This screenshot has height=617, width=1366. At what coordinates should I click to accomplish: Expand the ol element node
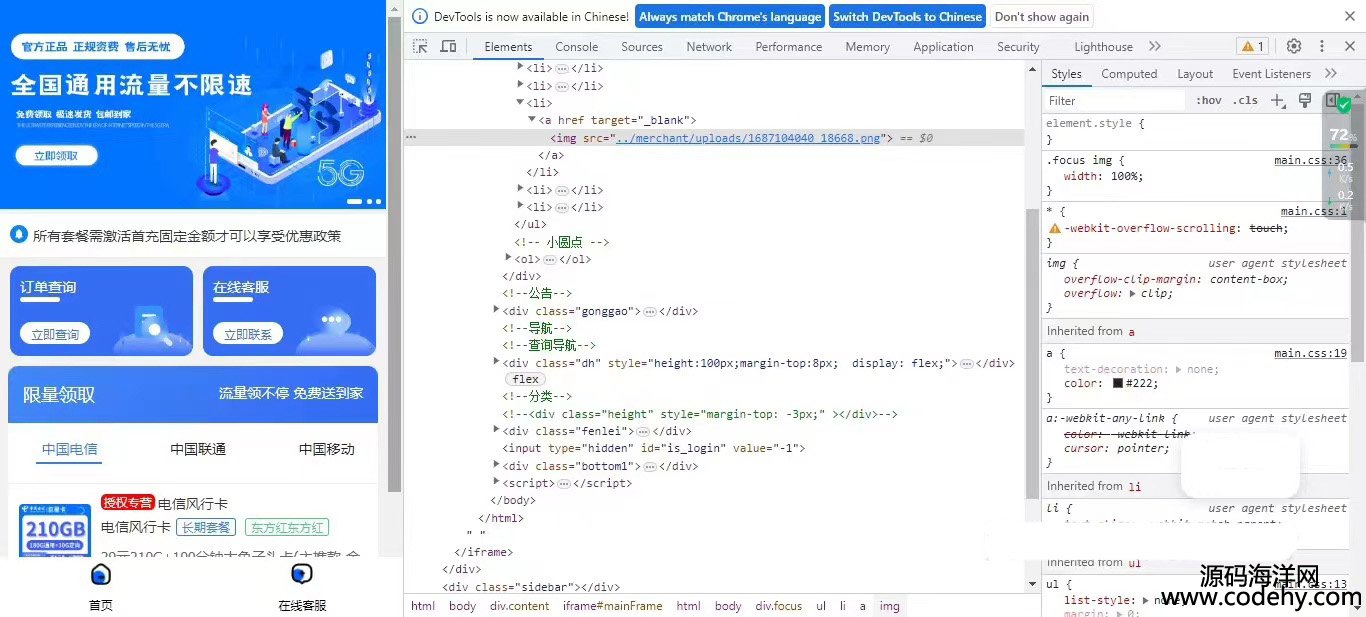[x=508, y=258]
